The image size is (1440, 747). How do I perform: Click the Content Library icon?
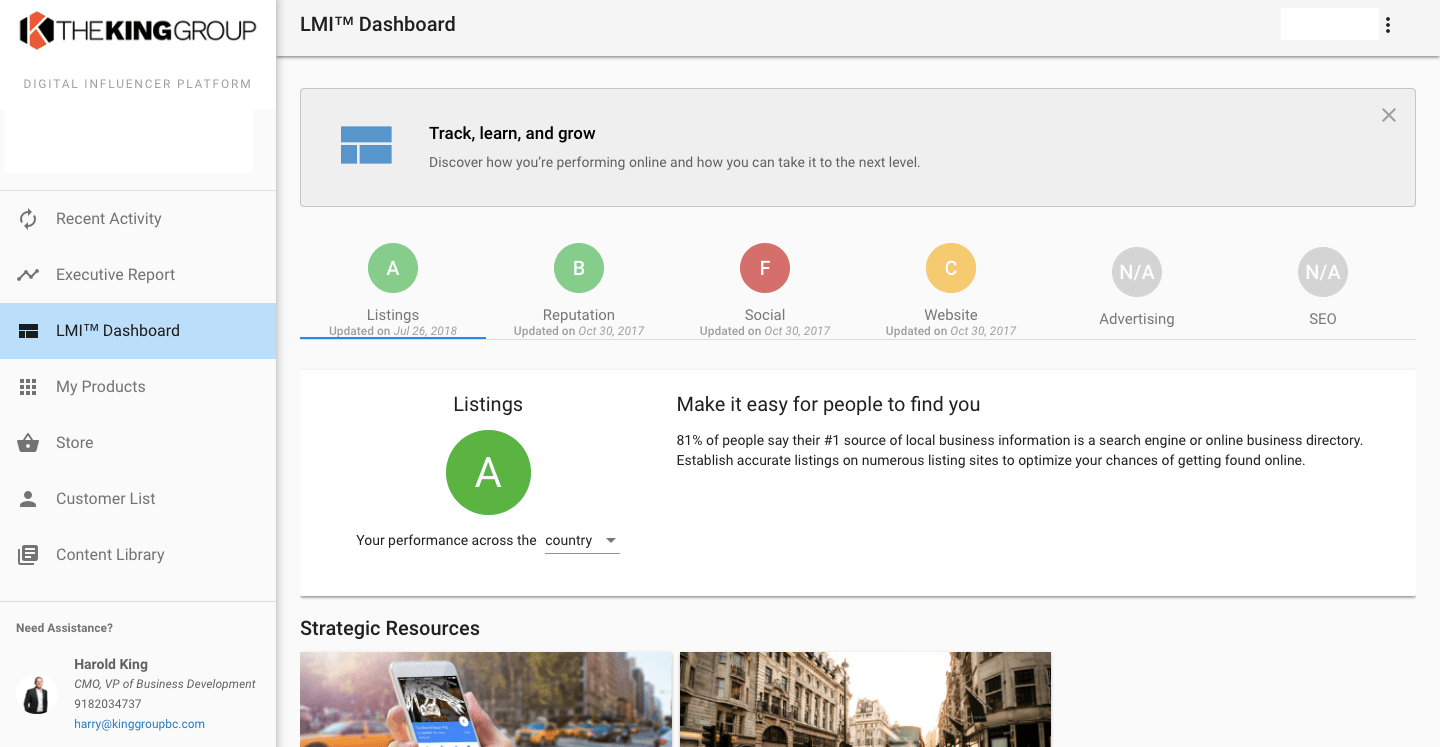(x=28, y=555)
